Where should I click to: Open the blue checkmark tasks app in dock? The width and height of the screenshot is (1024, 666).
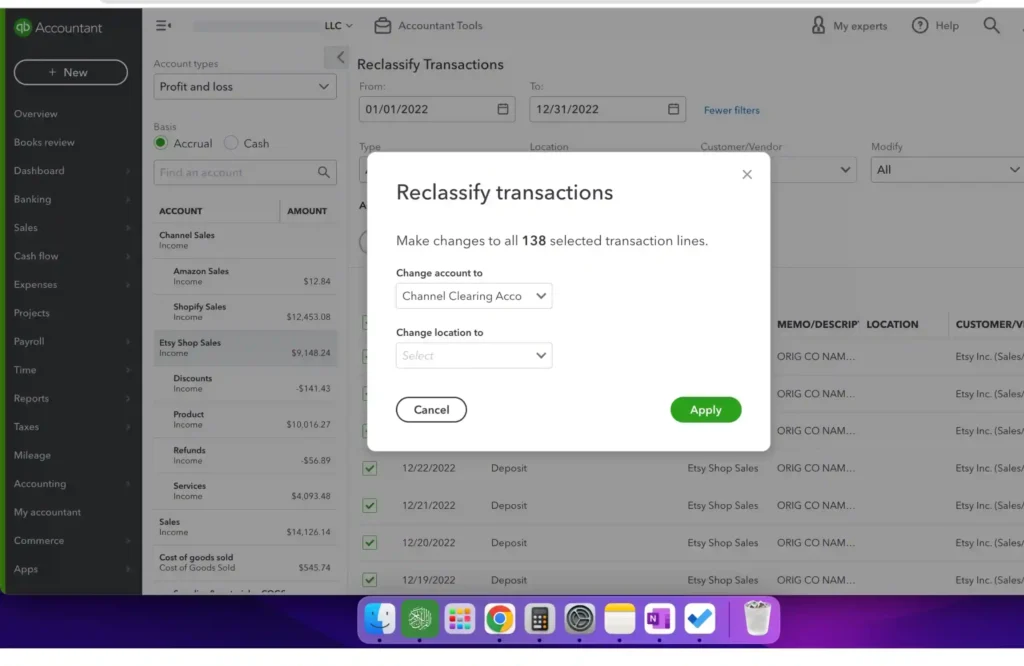699,618
